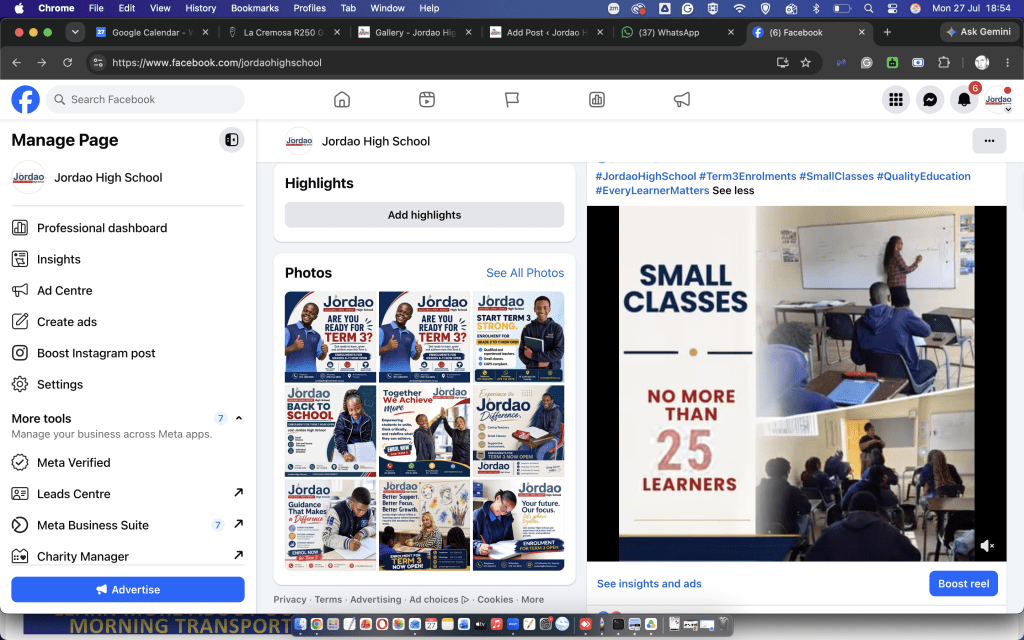
Task: Open Chrome extensions puzzle icon
Action: pos(944,63)
